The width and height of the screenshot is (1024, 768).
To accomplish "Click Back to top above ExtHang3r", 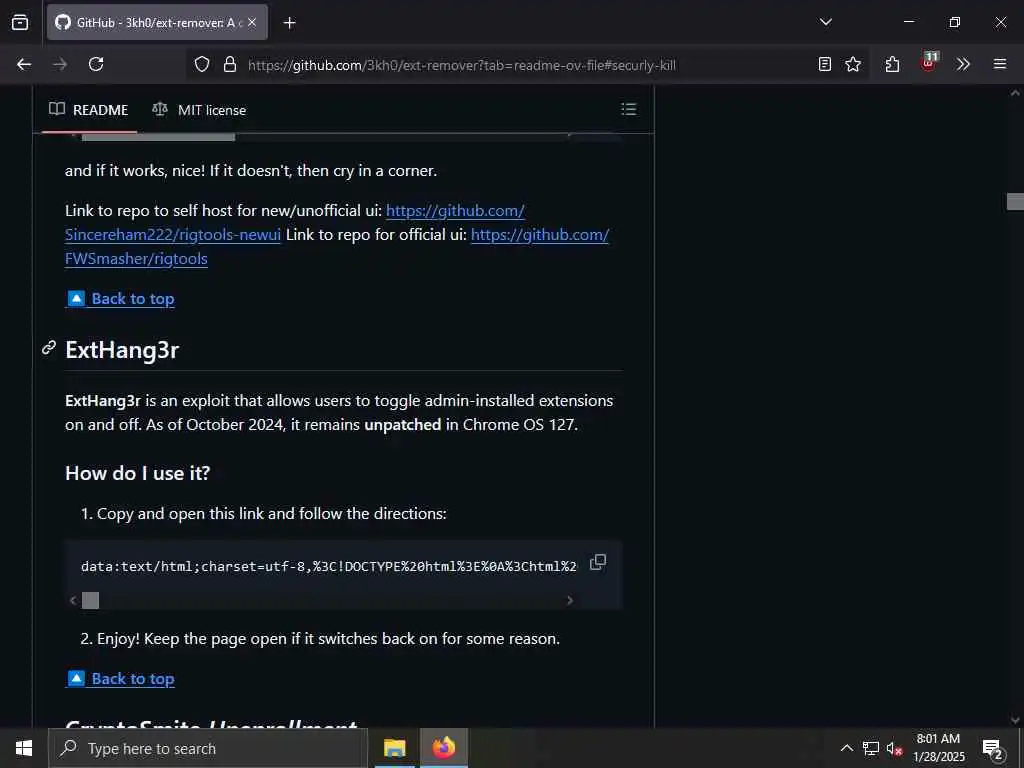I will tap(121, 298).
